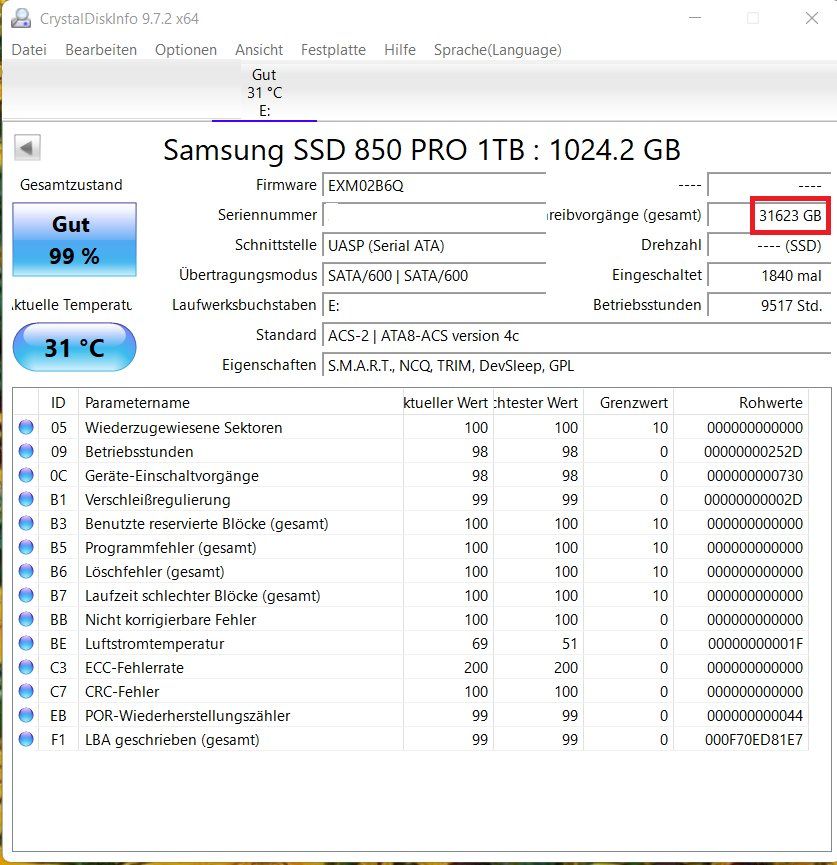Open the Ansicht menu
The image size is (837, 865).
(259, 50)
